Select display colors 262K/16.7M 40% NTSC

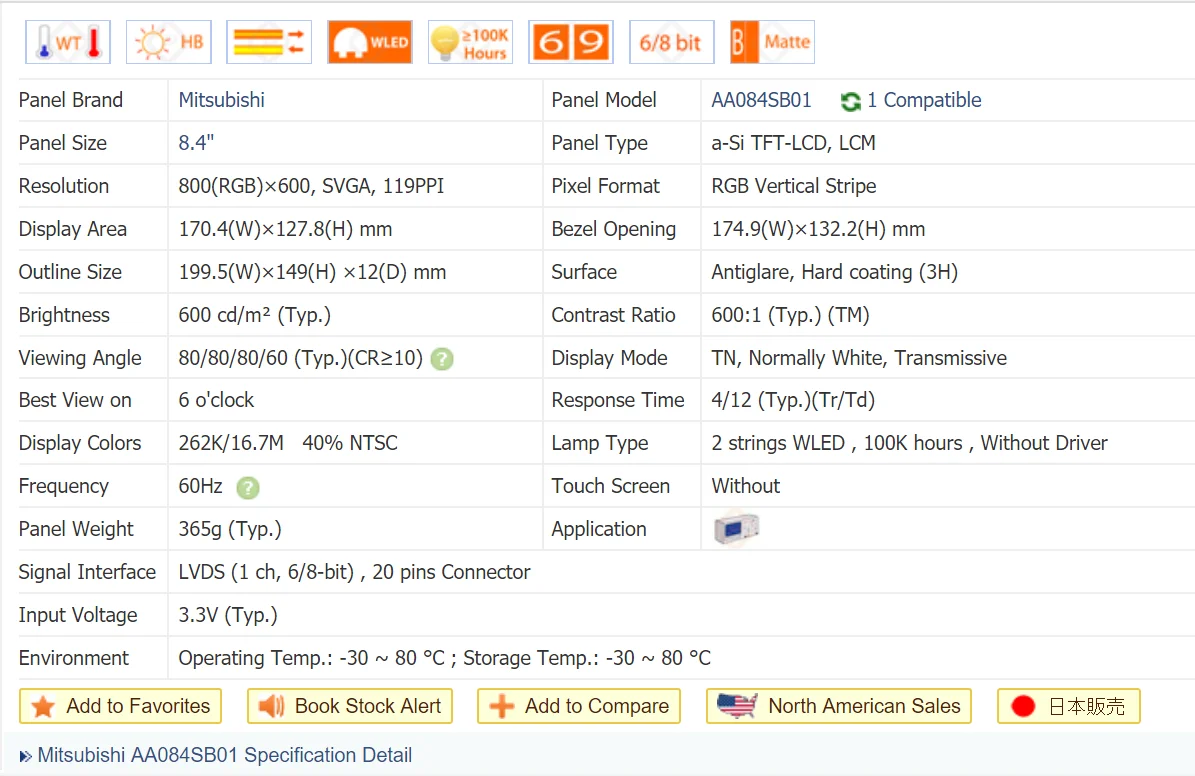pyautogui.click(x=288, y=443)
